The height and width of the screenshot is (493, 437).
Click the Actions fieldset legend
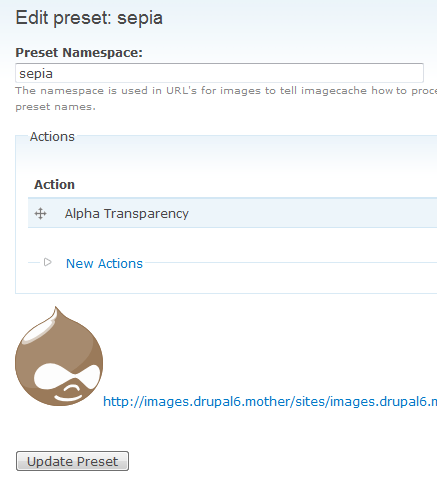click(x=52, y=137)
